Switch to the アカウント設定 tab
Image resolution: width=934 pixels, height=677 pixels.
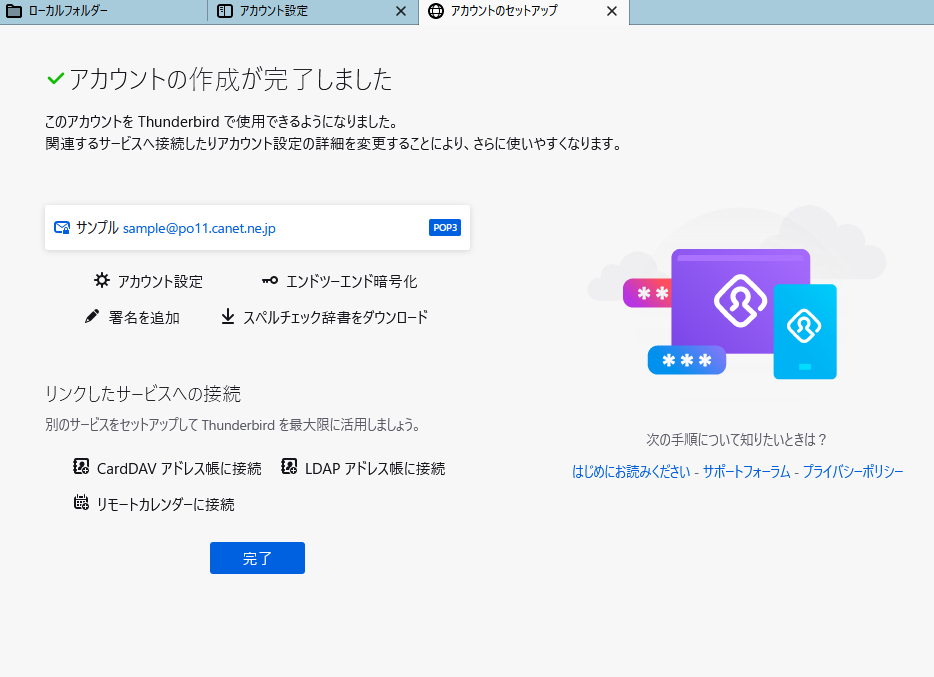(313, 11)
